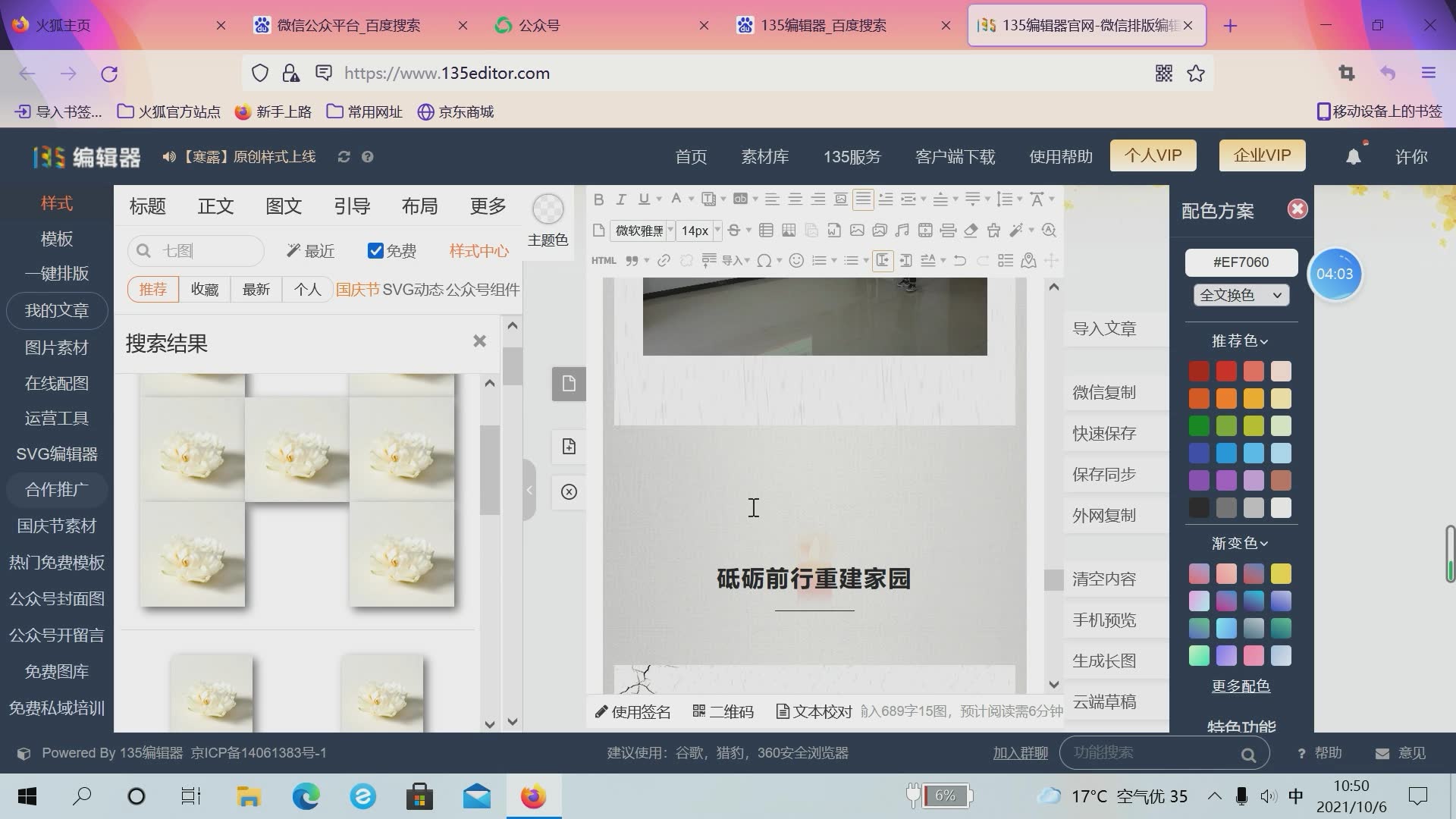1456x819 pixels.
Task: Close the 搜索结果 panel
Action: pos(479,341)
